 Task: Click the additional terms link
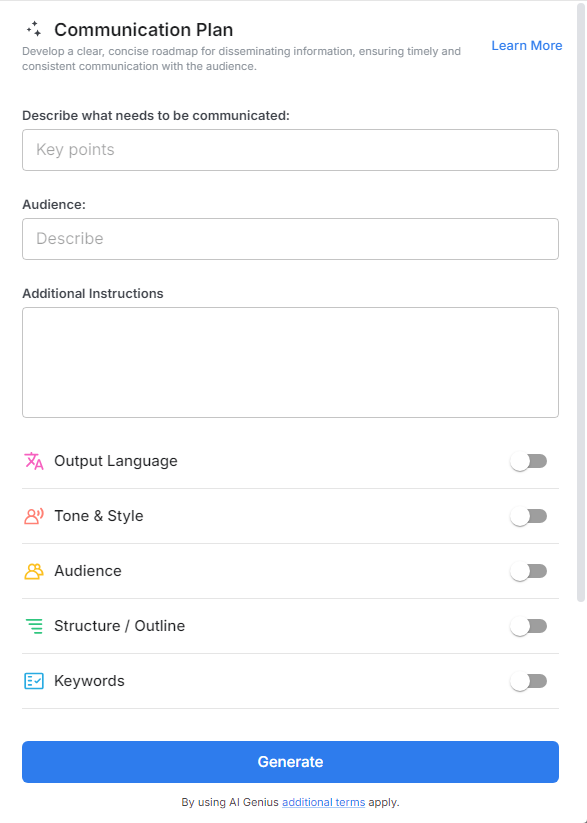click(x=323, y=802)
